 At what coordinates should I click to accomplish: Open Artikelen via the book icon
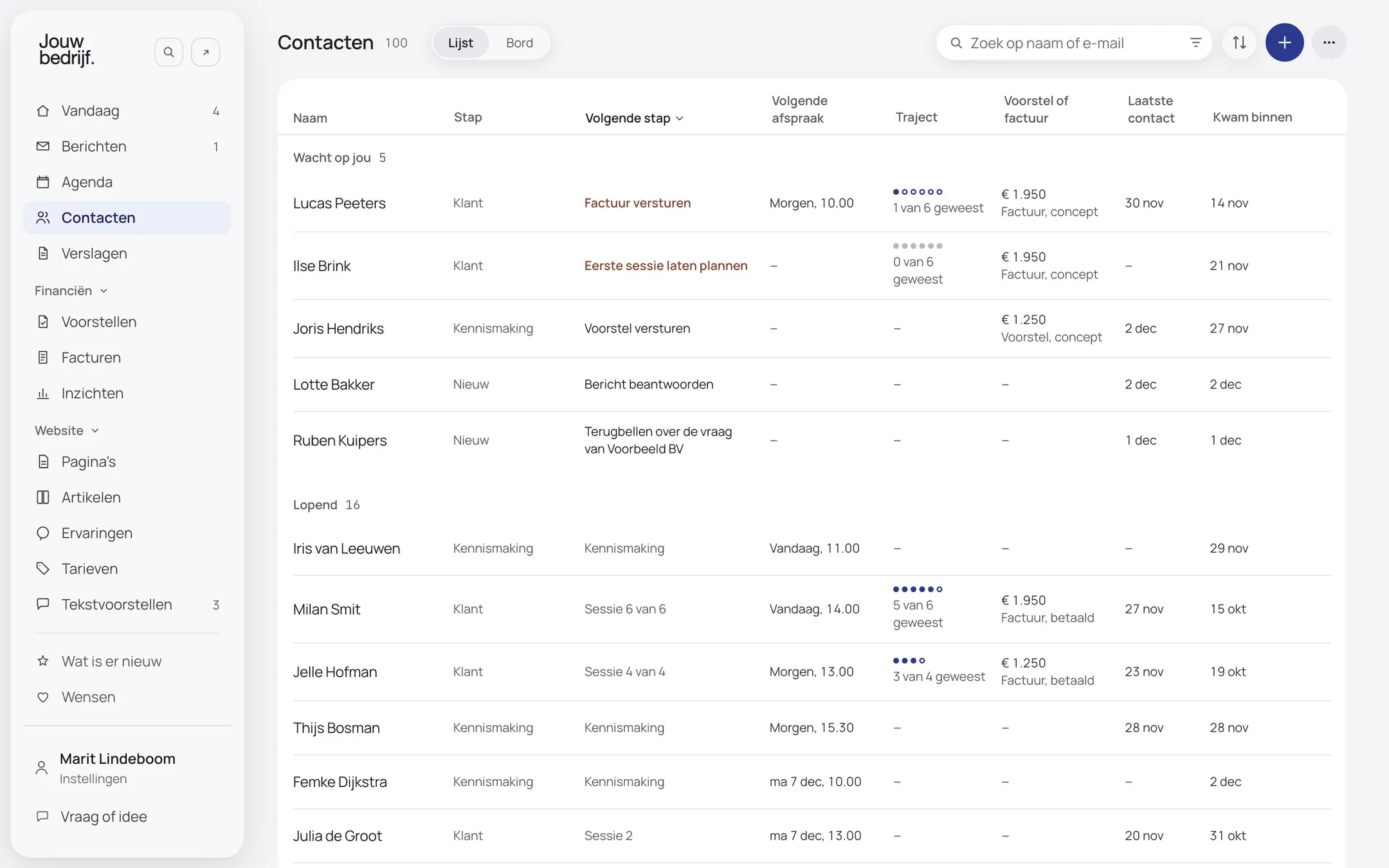point(43,498)
